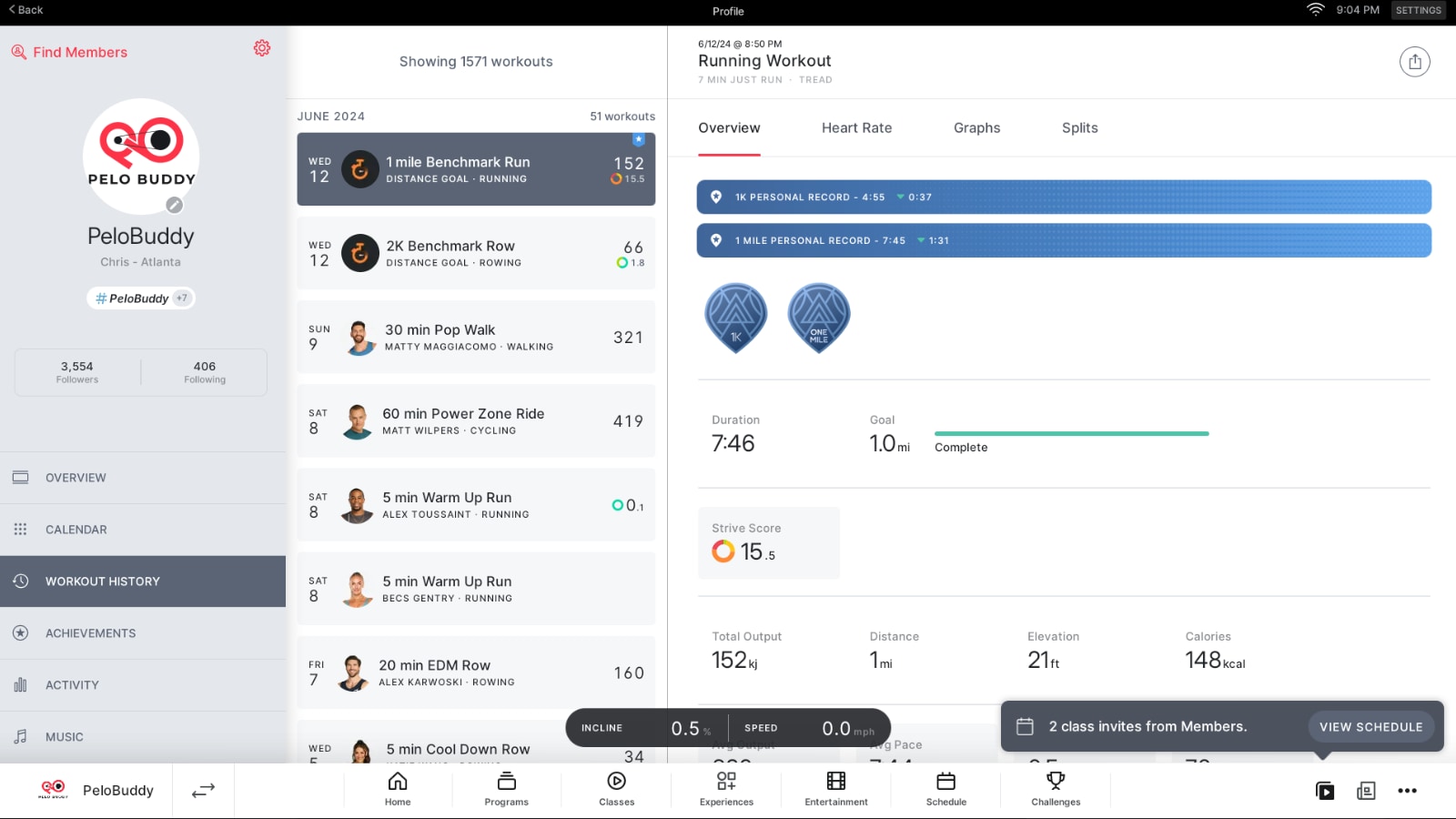Open Experiences in the bottom navigation
This screenshot has height=819, width=1456.
726,789
